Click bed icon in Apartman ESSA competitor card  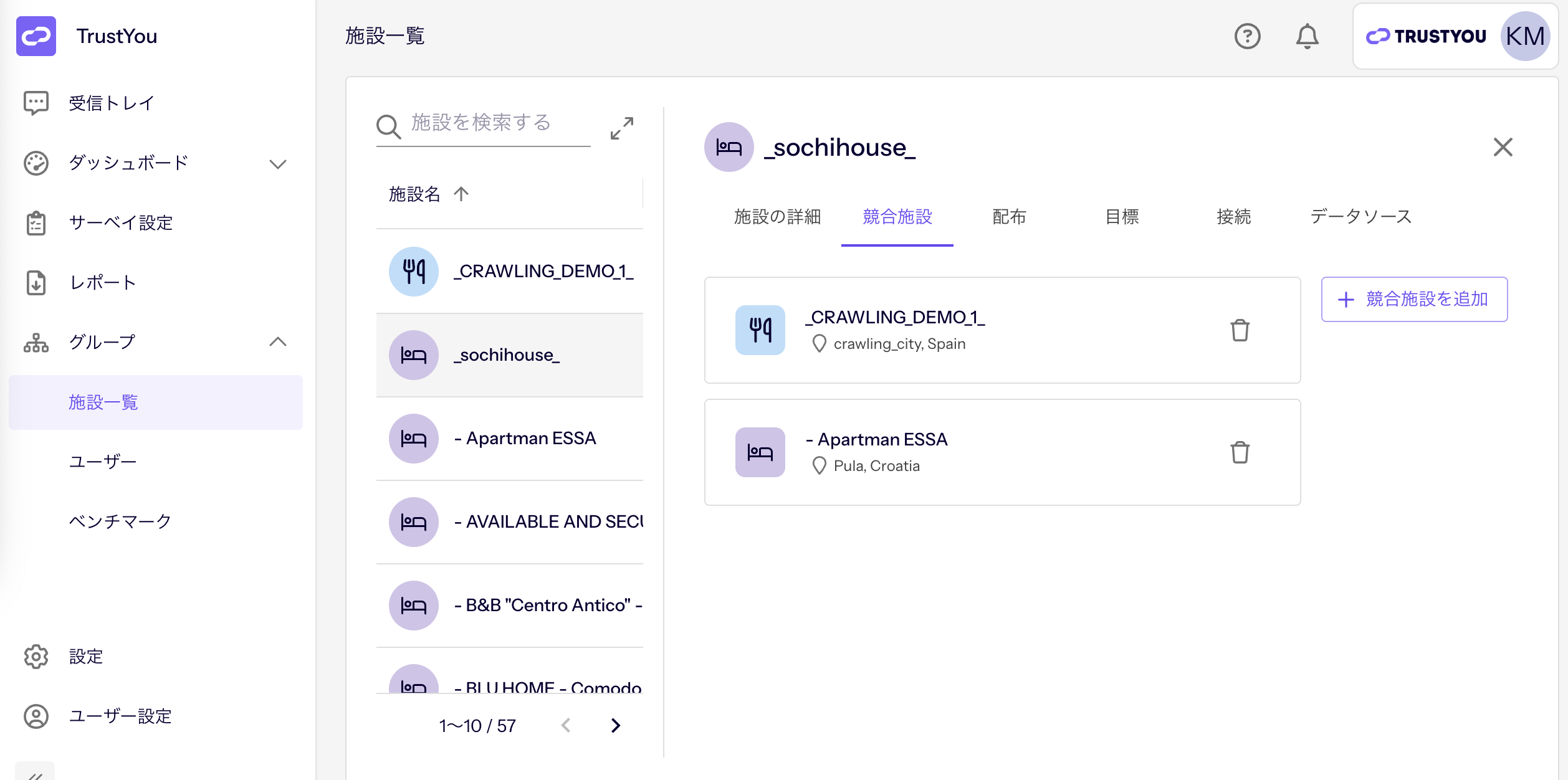760,452
